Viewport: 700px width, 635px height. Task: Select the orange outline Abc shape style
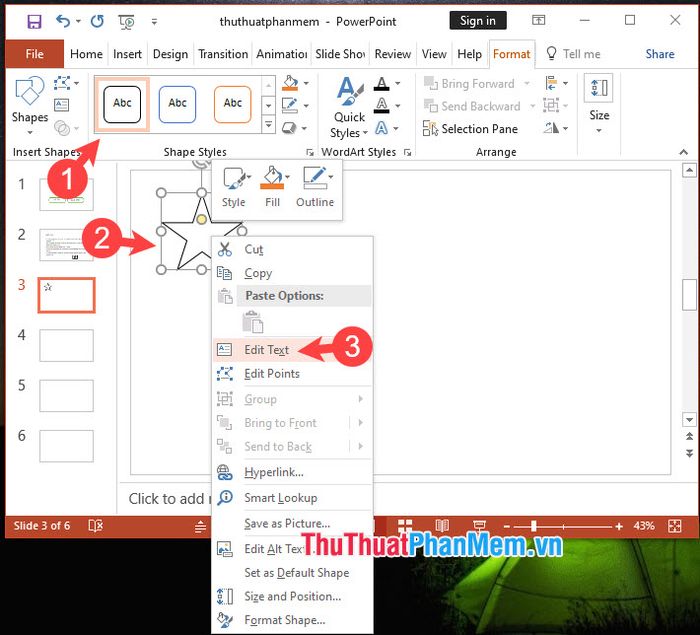click(233, 104)
